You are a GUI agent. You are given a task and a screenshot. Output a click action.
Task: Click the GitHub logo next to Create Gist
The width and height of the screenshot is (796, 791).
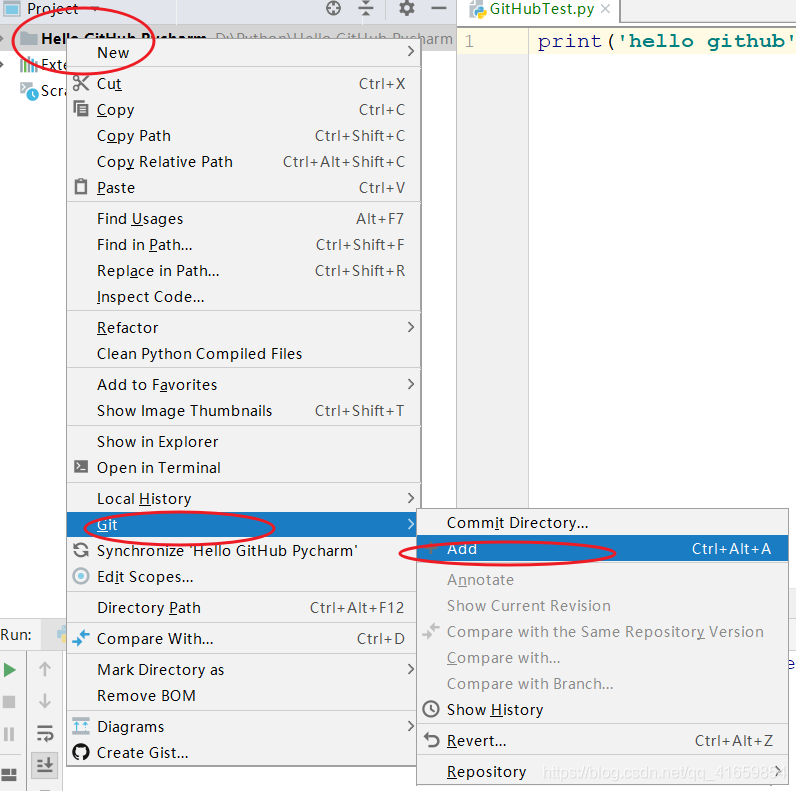point(81,752)
